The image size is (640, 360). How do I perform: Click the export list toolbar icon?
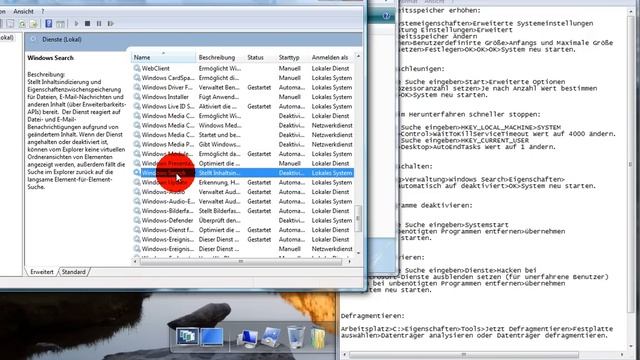click(x=33, y=24)
